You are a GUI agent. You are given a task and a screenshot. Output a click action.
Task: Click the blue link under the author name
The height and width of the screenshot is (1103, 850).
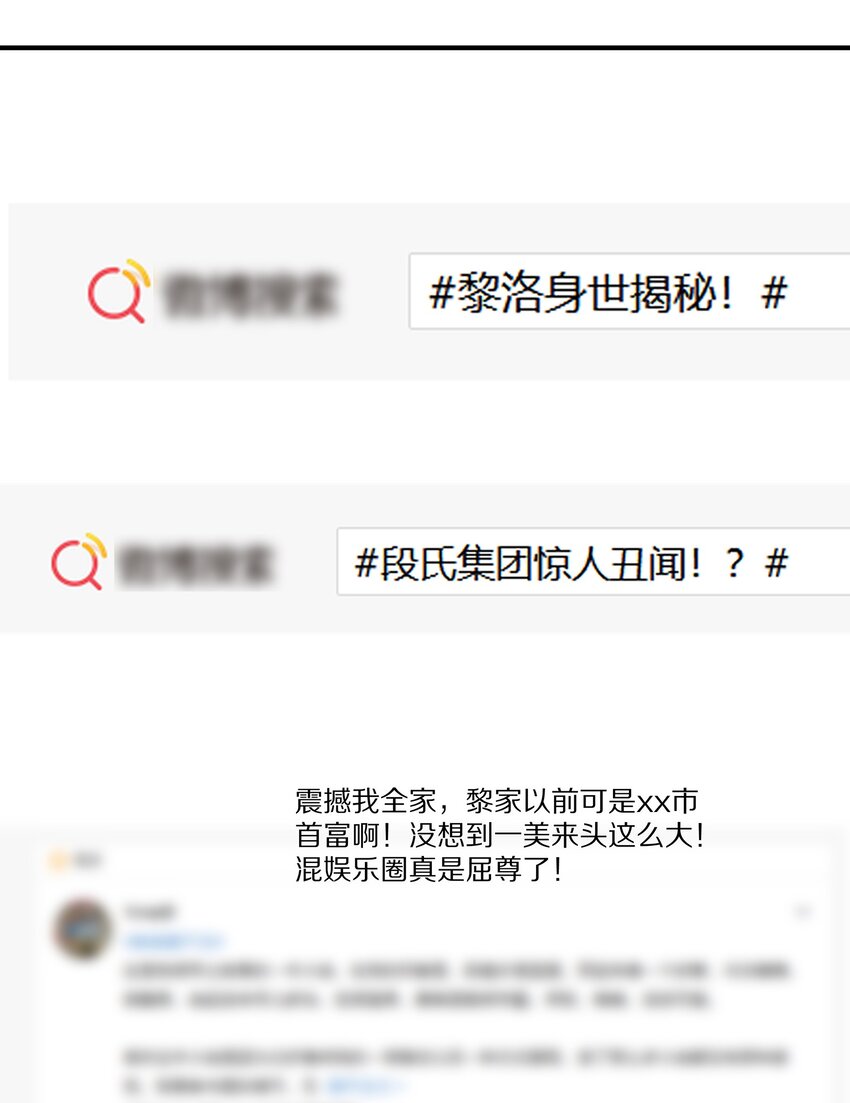(x=174, y=941)
